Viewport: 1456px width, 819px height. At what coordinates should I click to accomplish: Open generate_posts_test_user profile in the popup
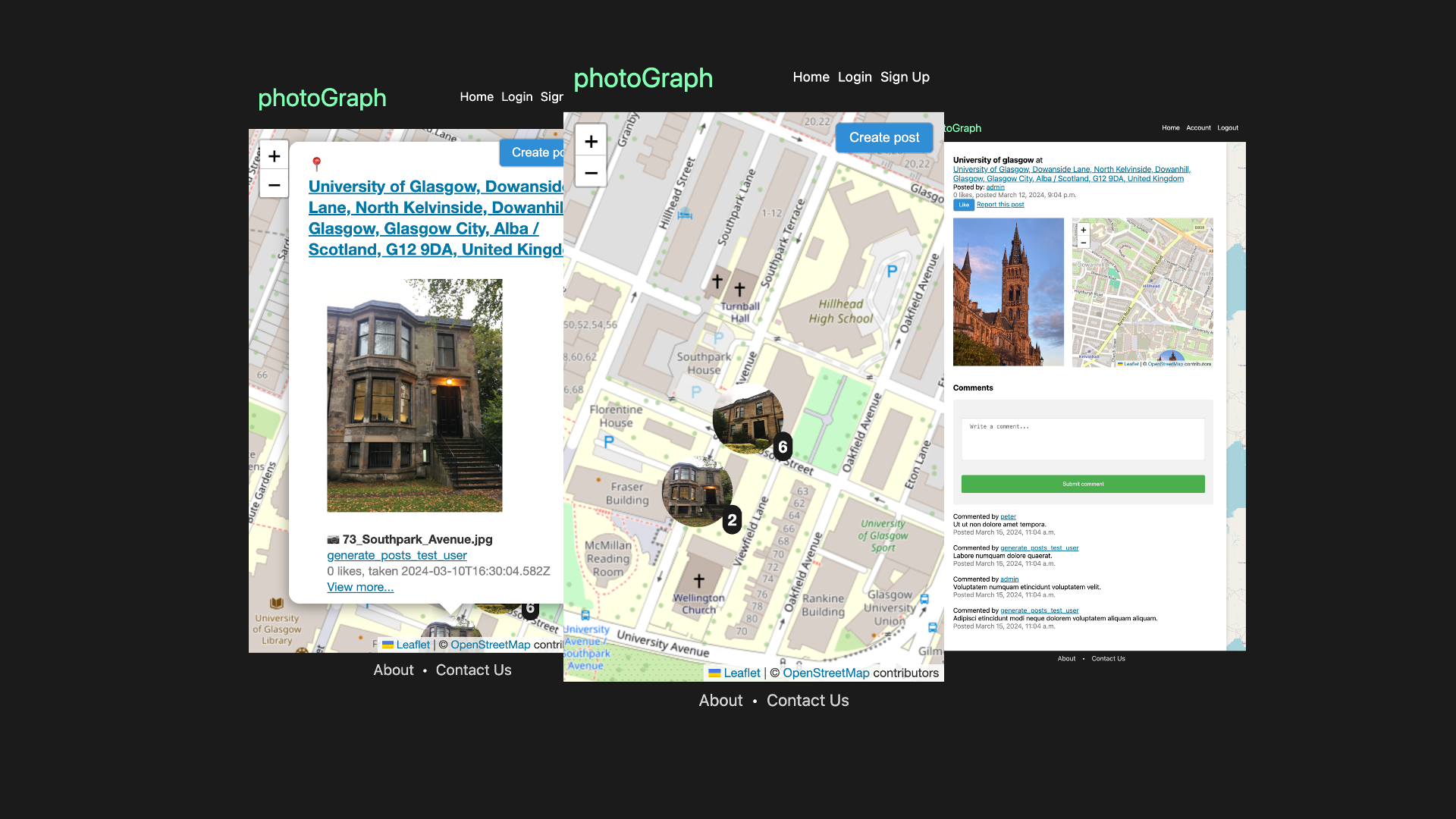(x=397, y=555)
